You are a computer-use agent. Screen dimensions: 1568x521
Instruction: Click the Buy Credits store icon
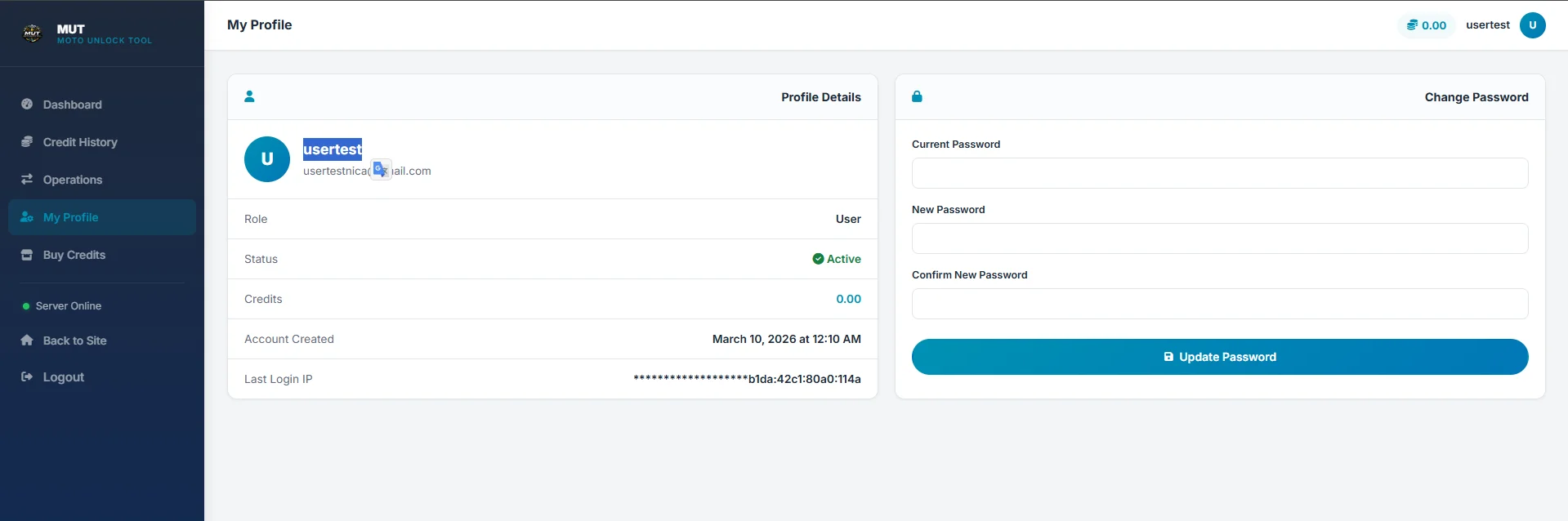tap(27, 254)
